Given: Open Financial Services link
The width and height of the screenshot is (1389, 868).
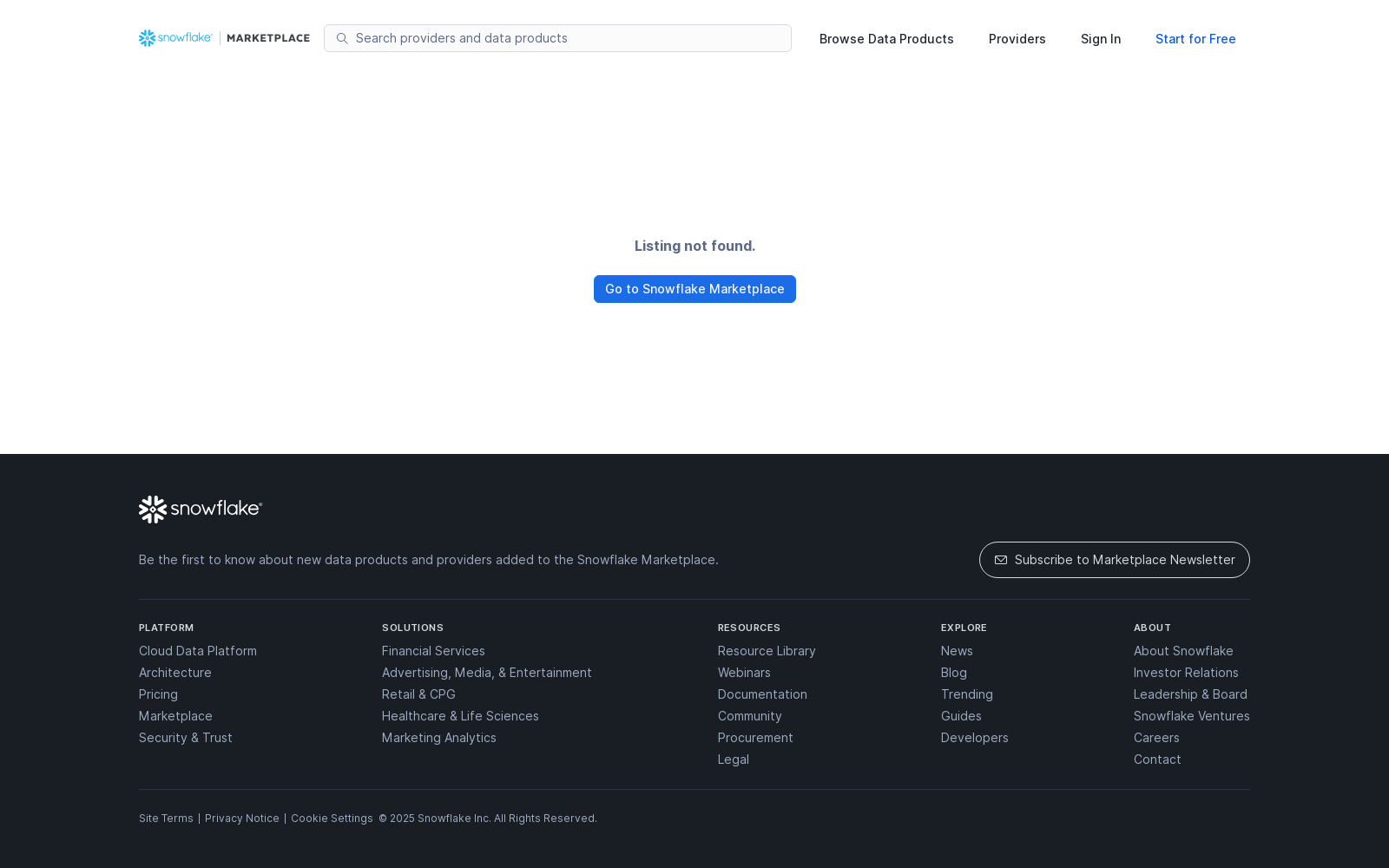Looking at the screenshot, I should [x=433, y=651].
